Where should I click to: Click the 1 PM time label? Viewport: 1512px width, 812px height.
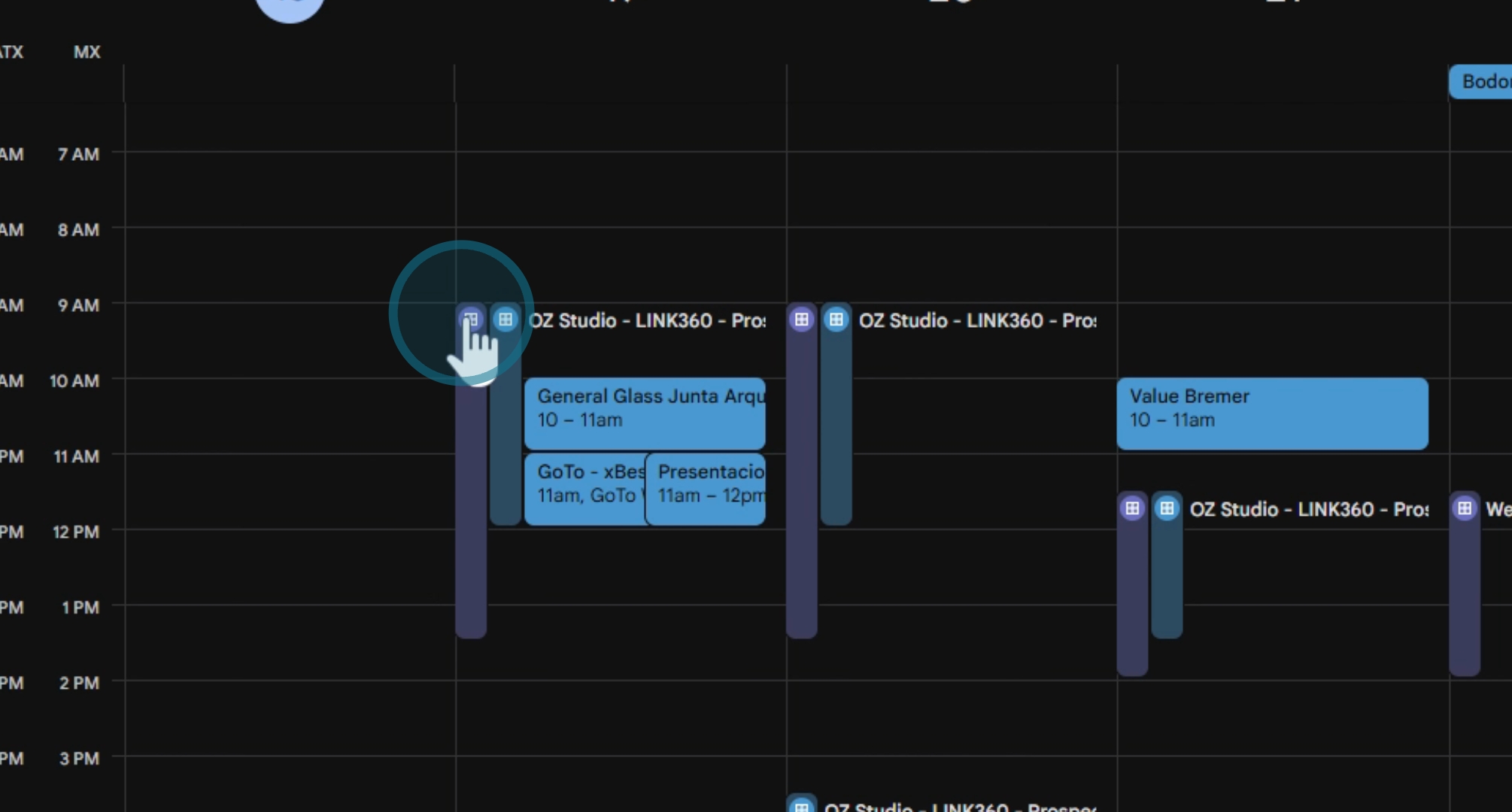(x=80, y=607)
